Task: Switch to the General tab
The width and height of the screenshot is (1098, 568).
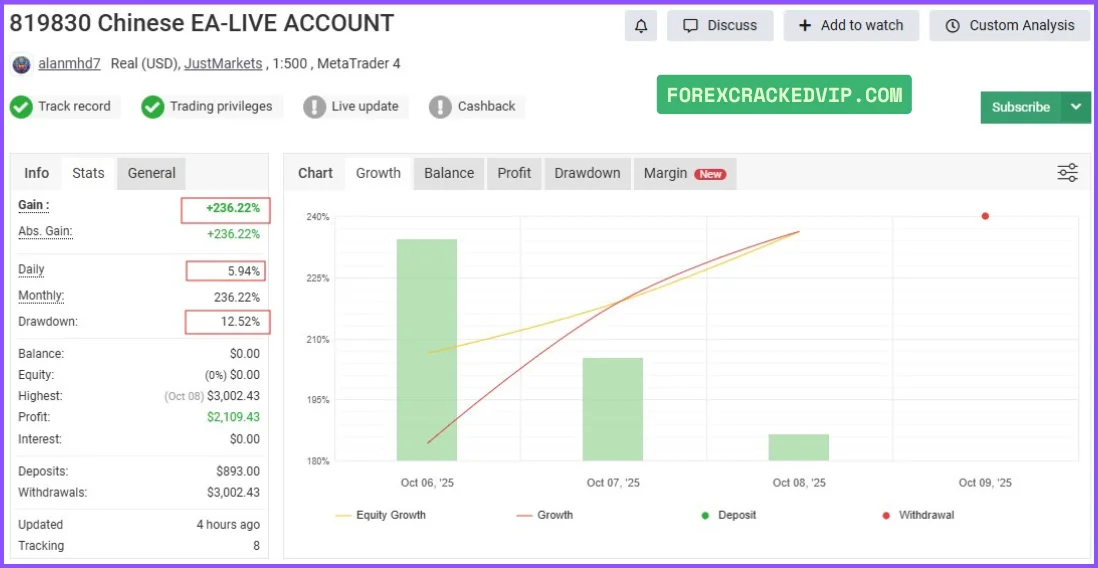Action: point(152,173)
